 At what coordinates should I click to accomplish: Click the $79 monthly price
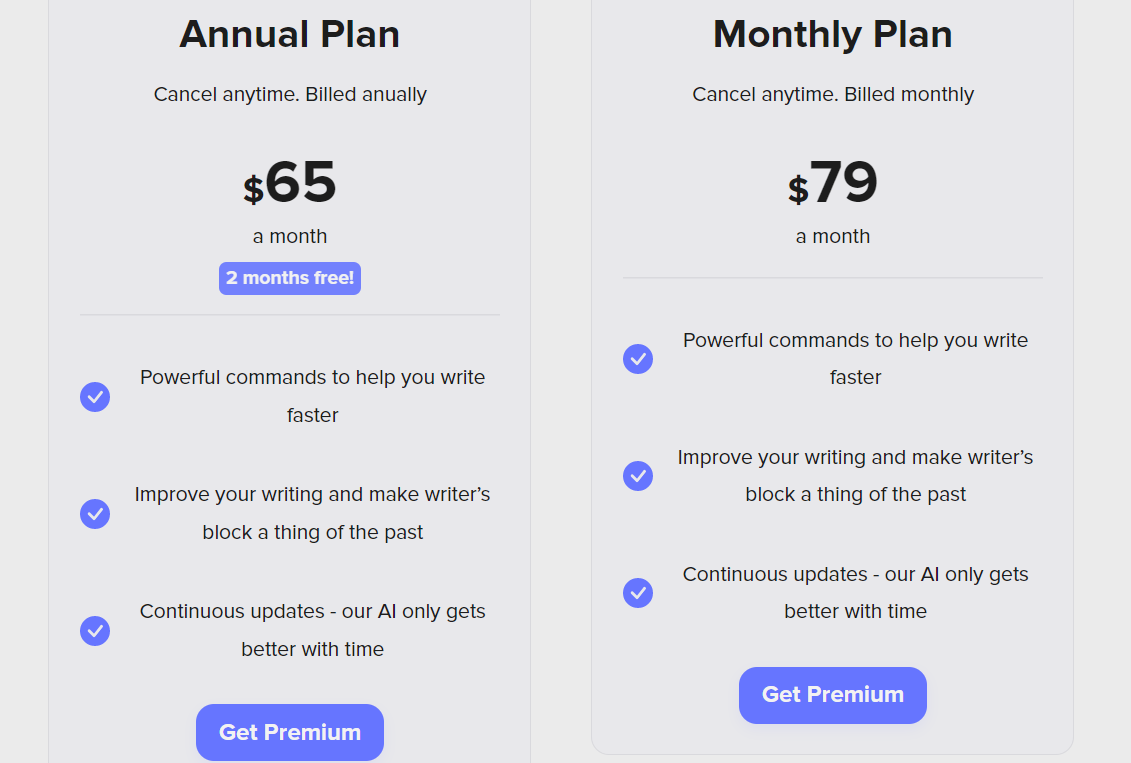click(833, 183)
